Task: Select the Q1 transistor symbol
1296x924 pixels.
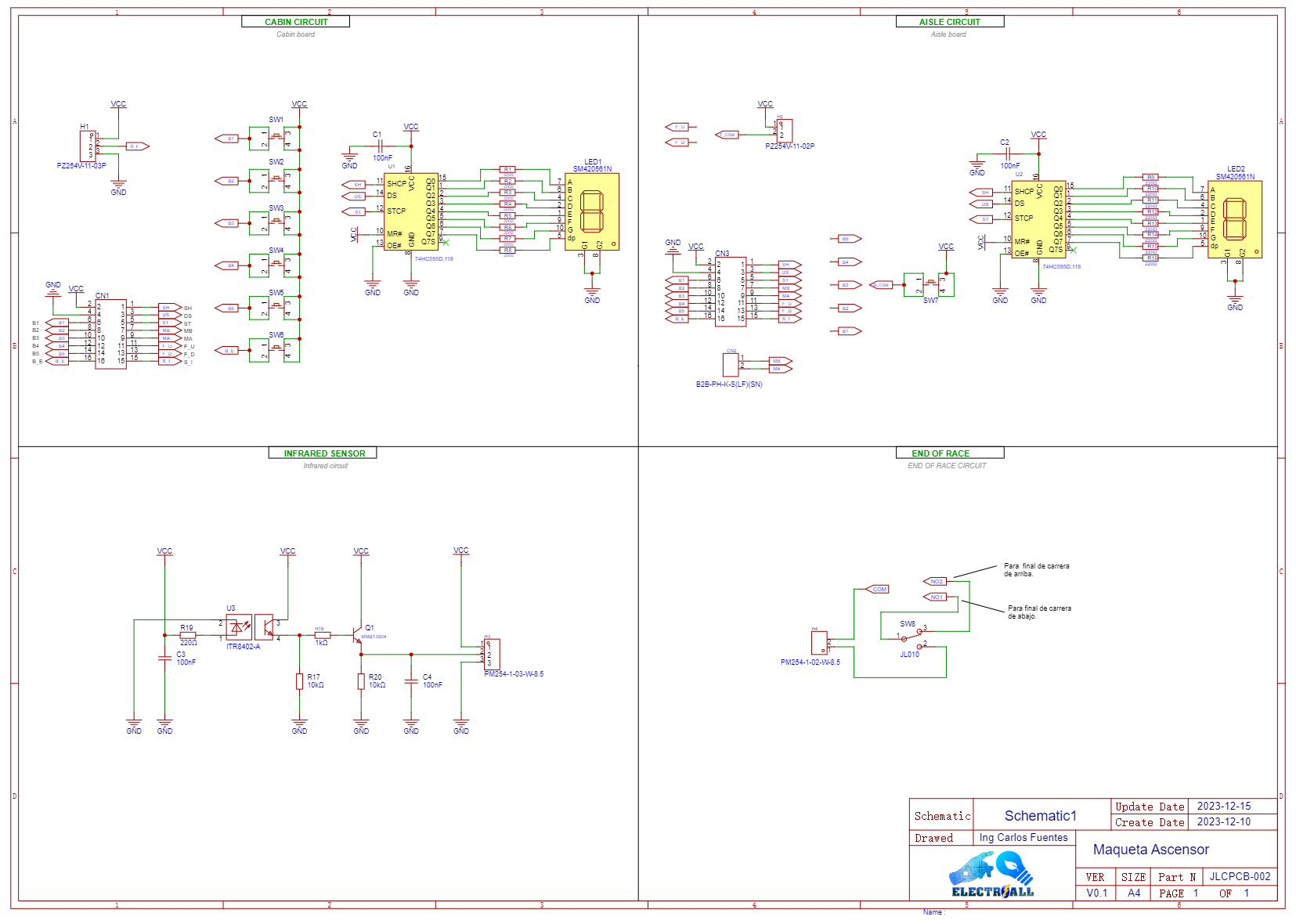Action: 359,635
